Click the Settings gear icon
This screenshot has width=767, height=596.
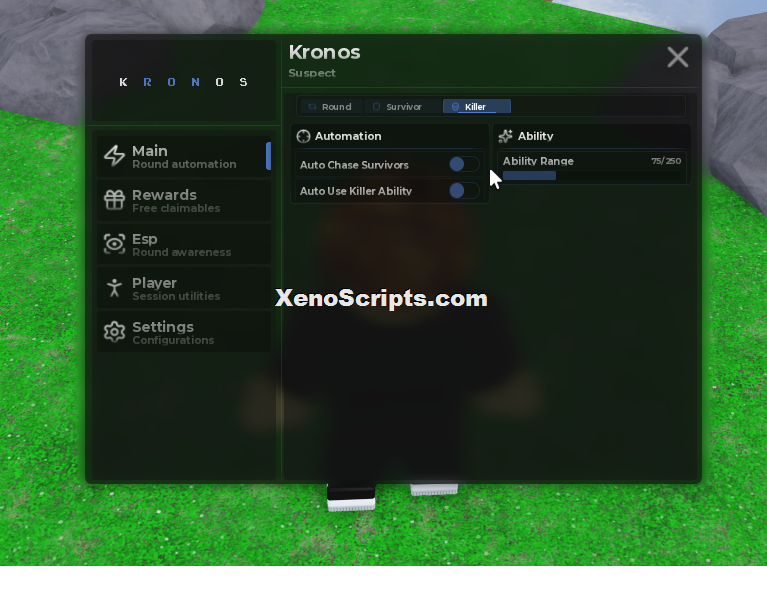tap(114, 332)
